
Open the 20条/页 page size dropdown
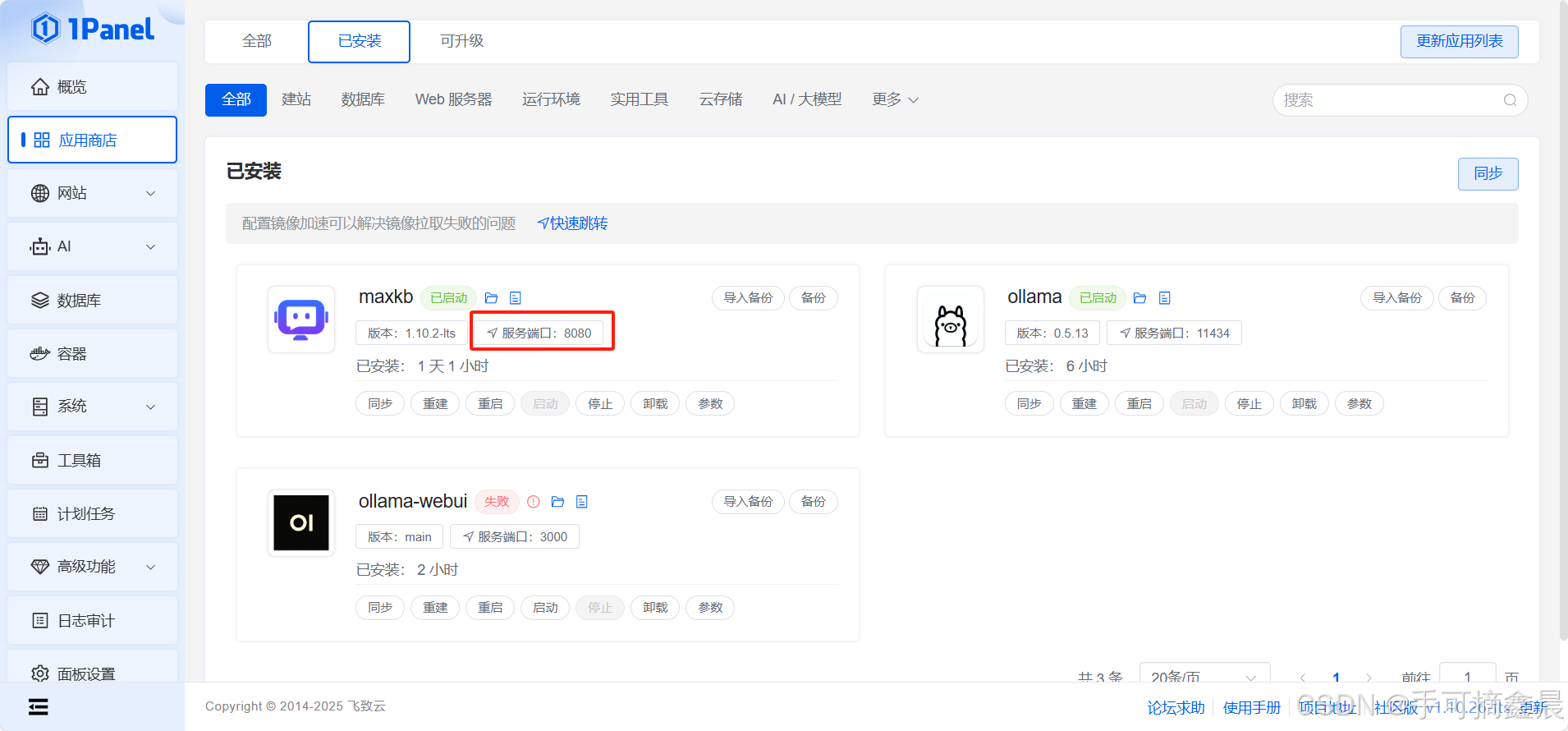click(1204, 673)
